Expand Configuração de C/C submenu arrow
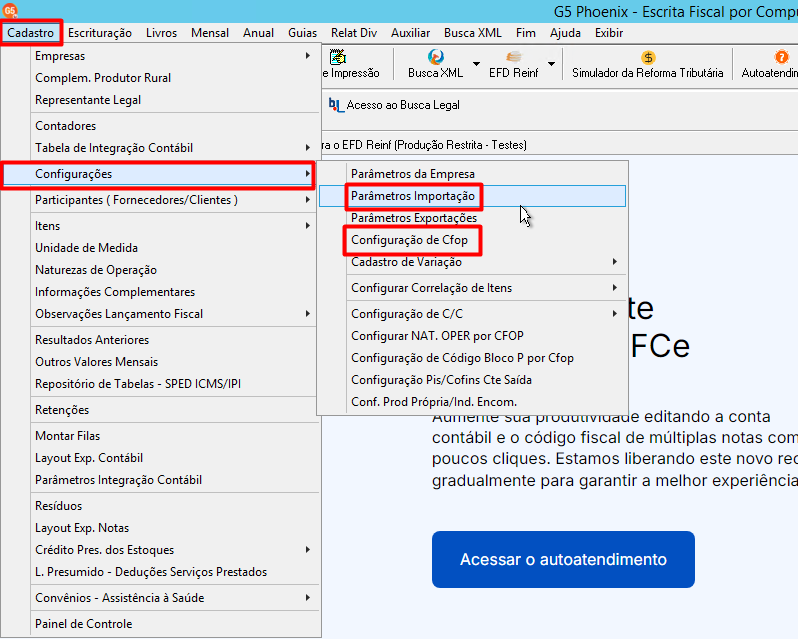798x639 pixels. point(615,313)
